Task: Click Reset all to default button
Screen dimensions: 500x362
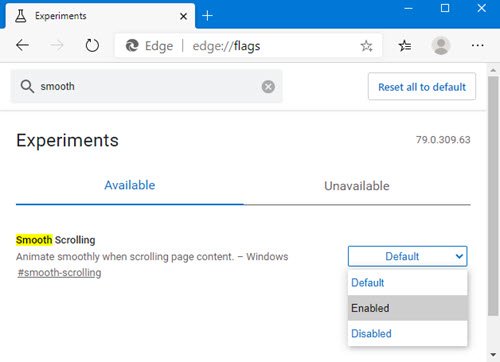Action: [422, 87]
